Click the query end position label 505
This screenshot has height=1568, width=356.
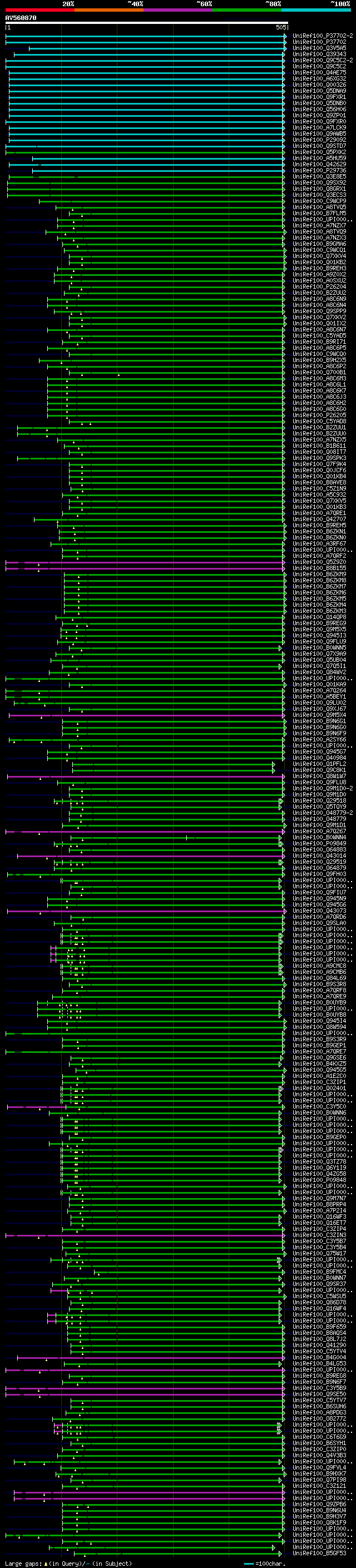280,27
